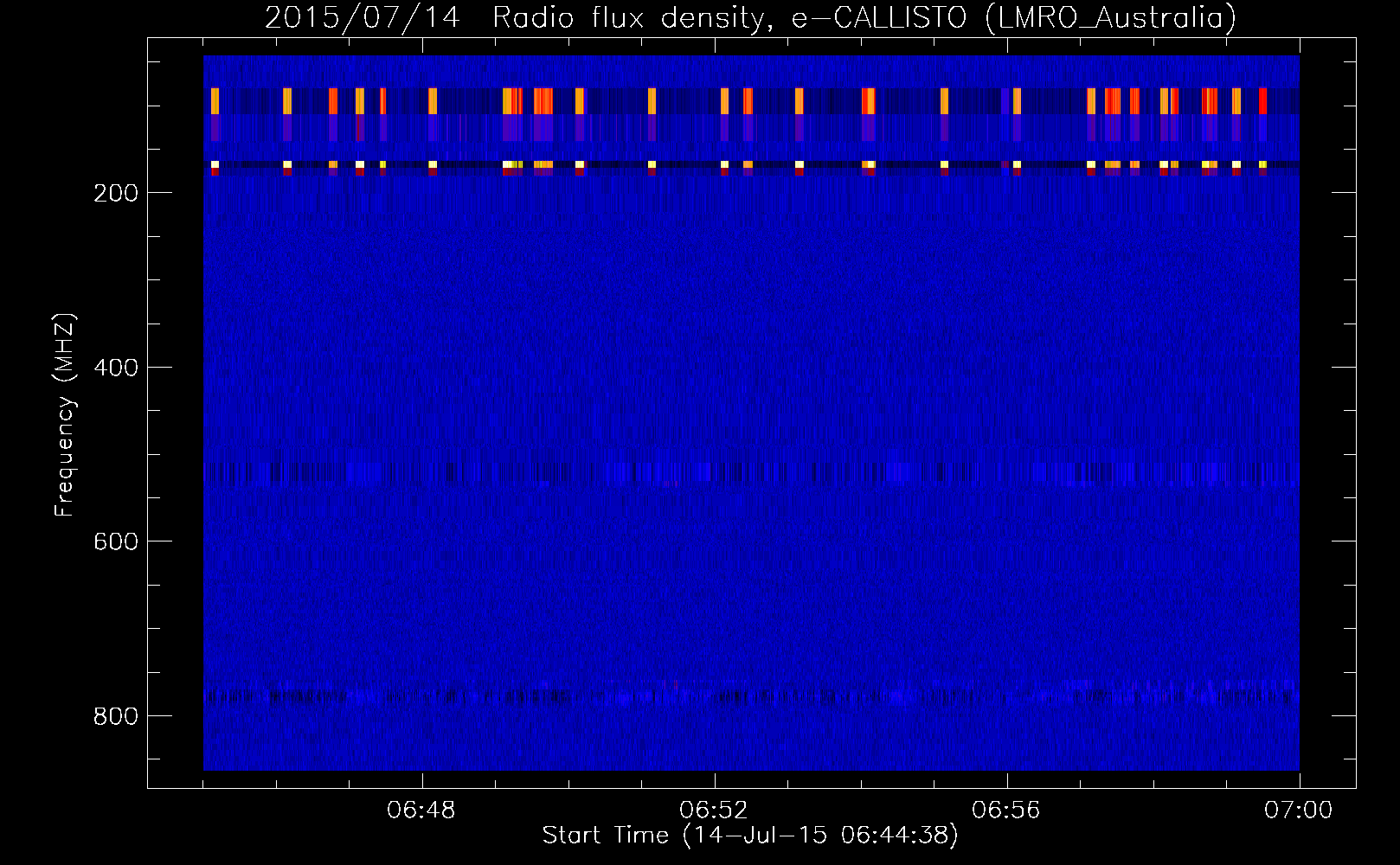Image resolution: width=1400 pixels, height=865 pixels.
Task: Click the date 2015/07/14 in the title
Action: [x=363, y=17]
